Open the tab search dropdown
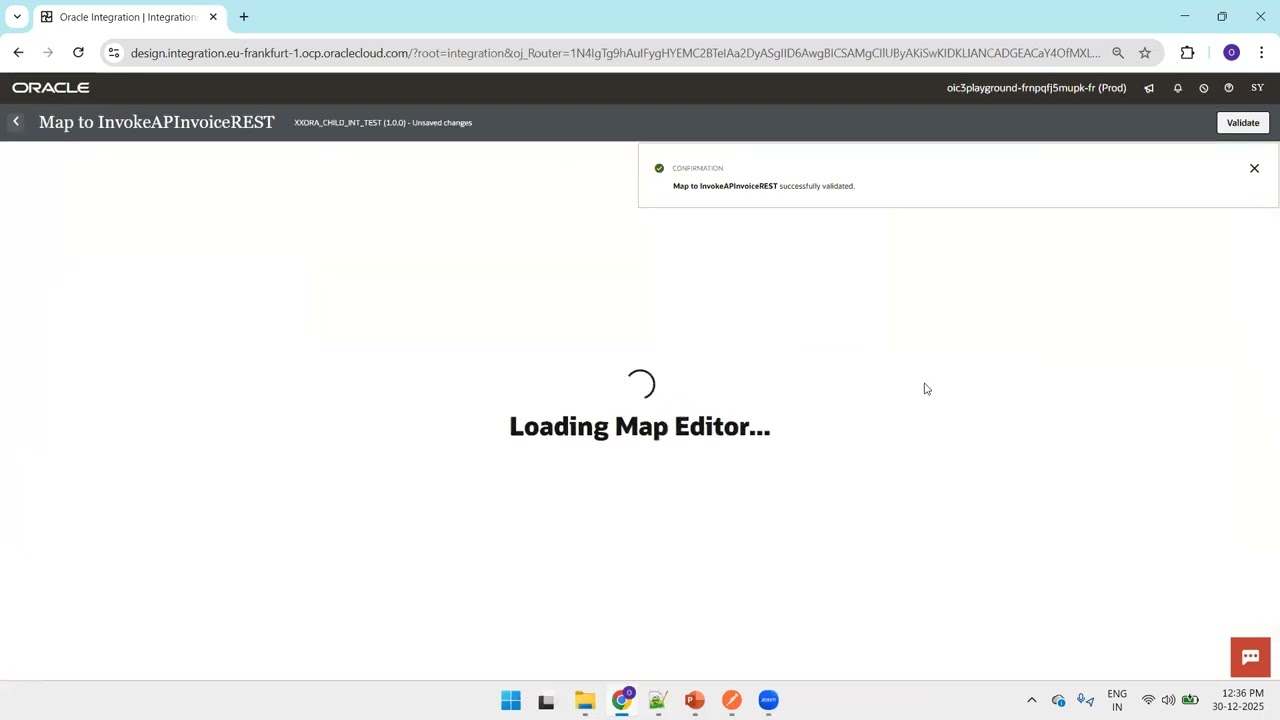The height and width of the screenshot is (720, 1280). (x=17, y=17)
